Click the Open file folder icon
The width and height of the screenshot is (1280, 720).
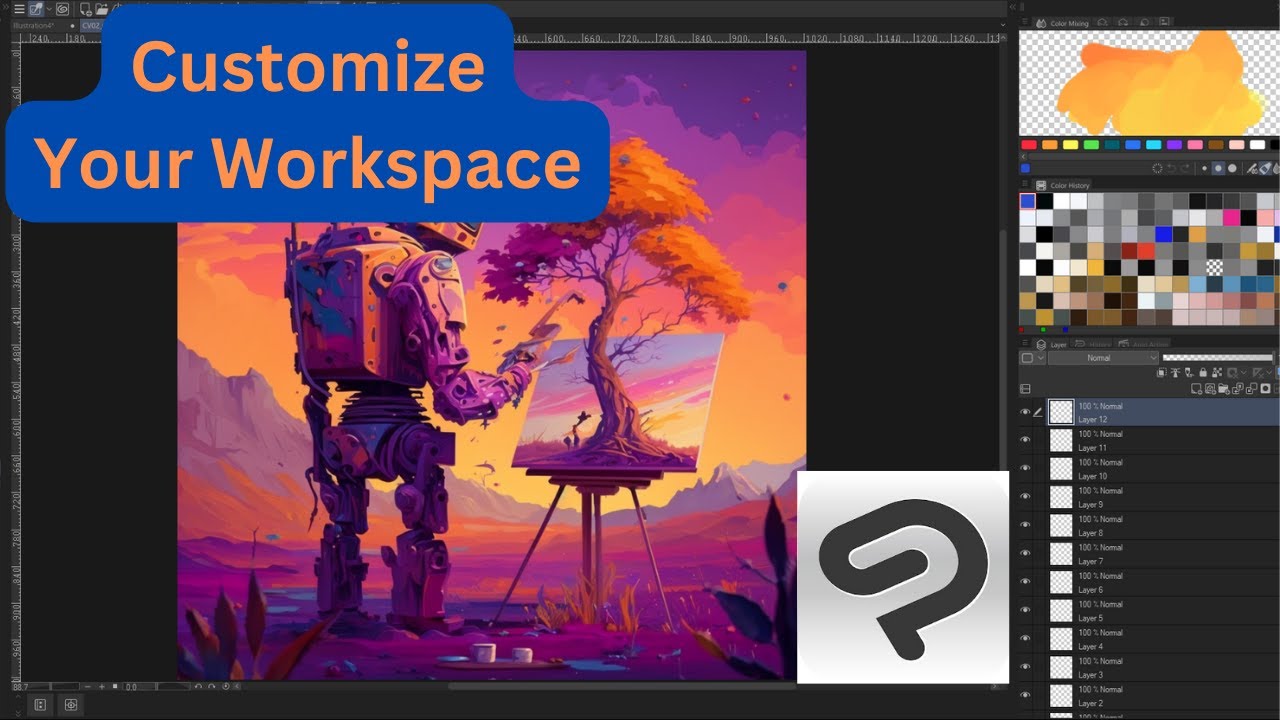pyautogui.click(x=102, y=10)
